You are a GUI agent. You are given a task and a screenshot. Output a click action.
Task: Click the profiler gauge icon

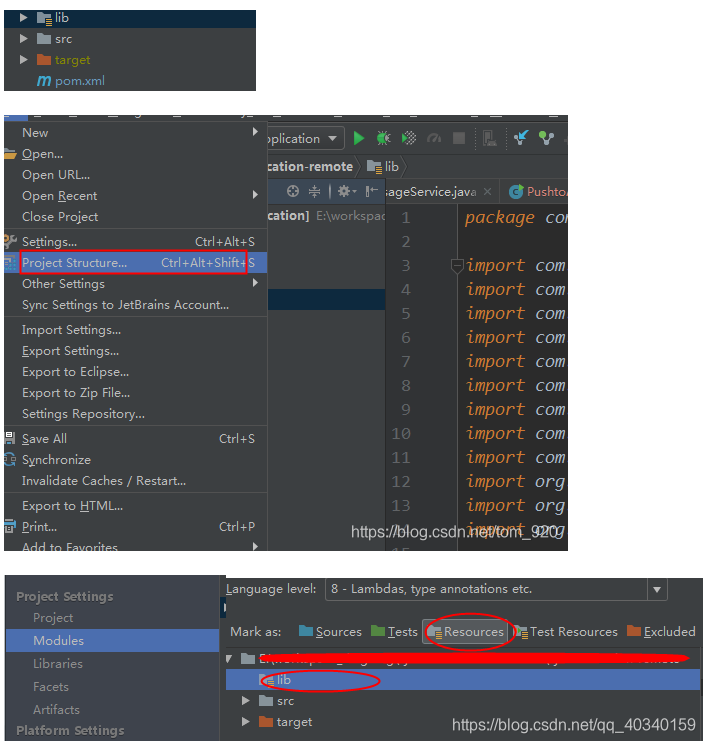coord(434,139)
